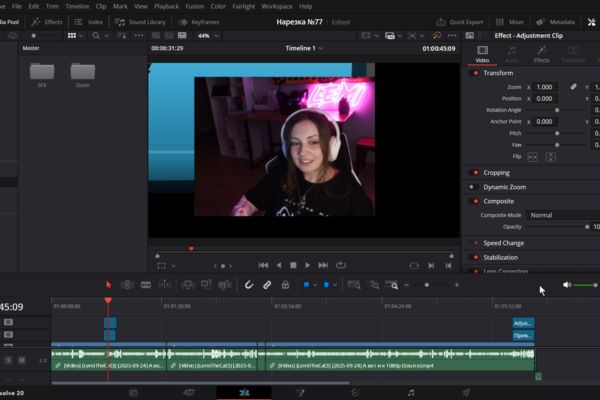
Task: Expand the Speed Change section
Action: pyautogui.click(x=504, y=243)
